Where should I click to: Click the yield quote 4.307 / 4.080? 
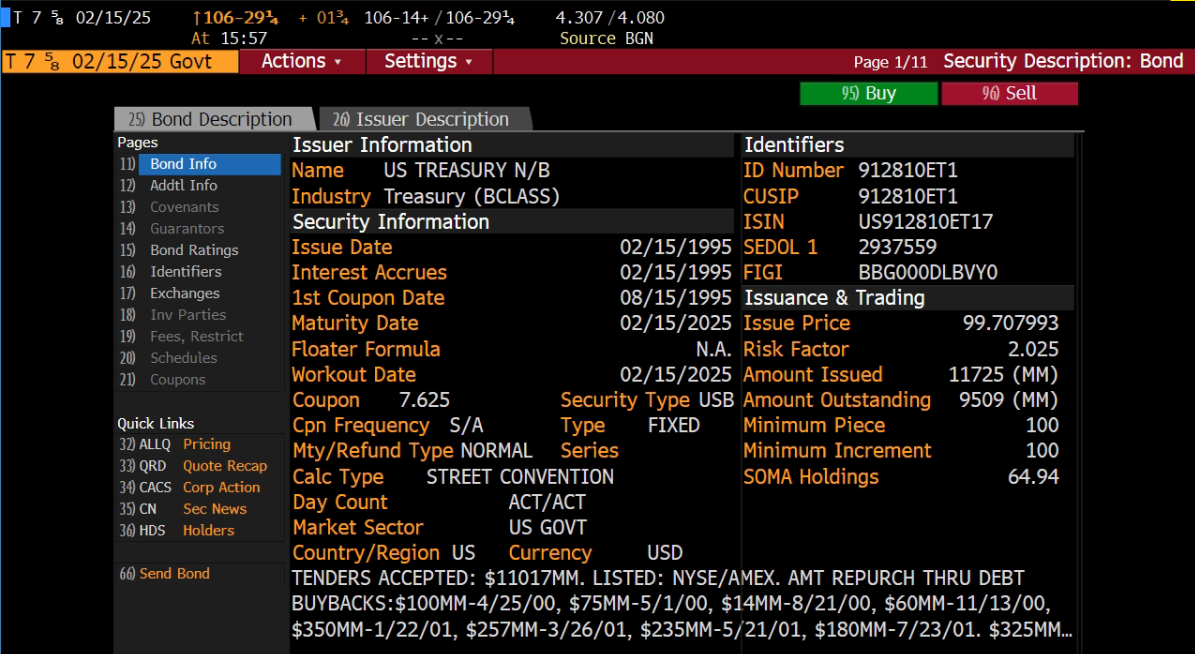point(610,18)
